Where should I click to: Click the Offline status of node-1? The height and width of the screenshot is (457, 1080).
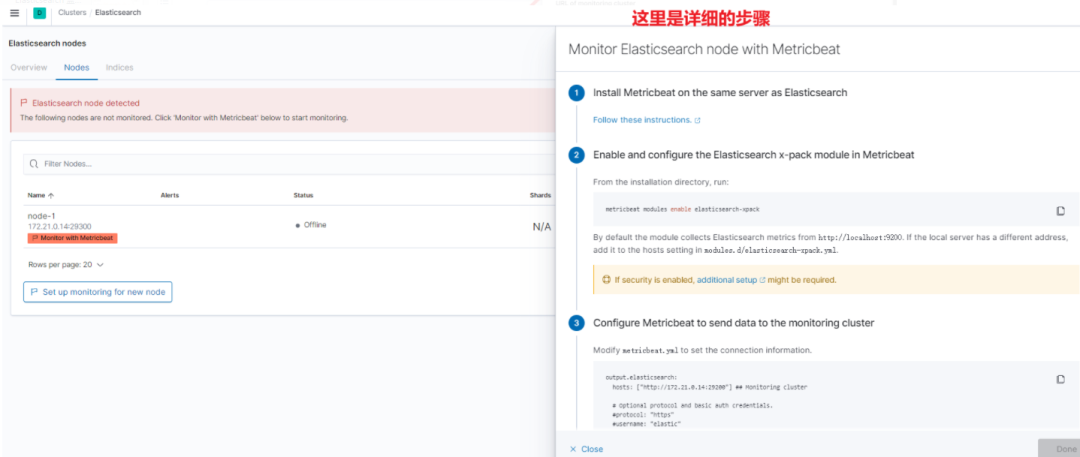coord(311,225)
